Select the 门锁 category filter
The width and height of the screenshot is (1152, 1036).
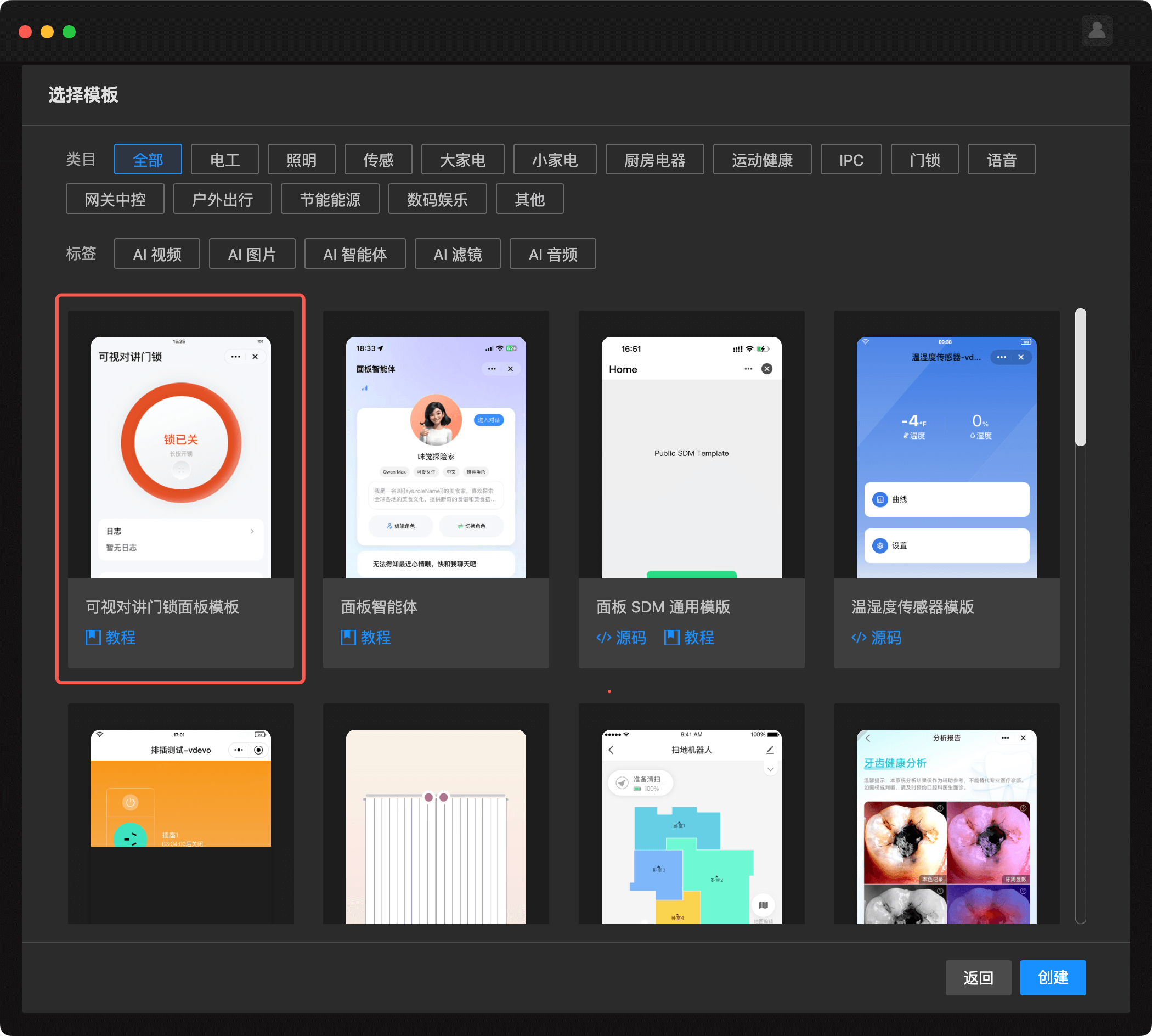pyautogui.click(x=924, y=160)
